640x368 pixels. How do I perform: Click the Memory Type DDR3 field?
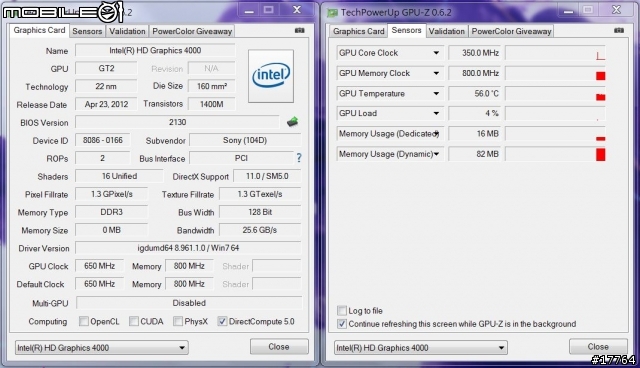(111, 212)
